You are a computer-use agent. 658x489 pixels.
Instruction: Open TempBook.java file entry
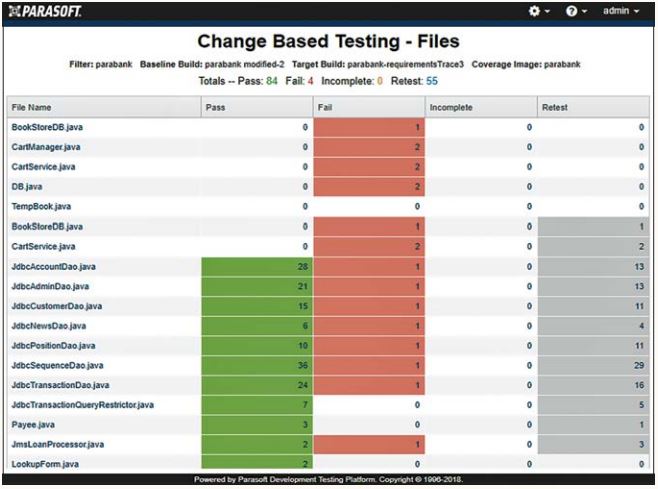39,206
